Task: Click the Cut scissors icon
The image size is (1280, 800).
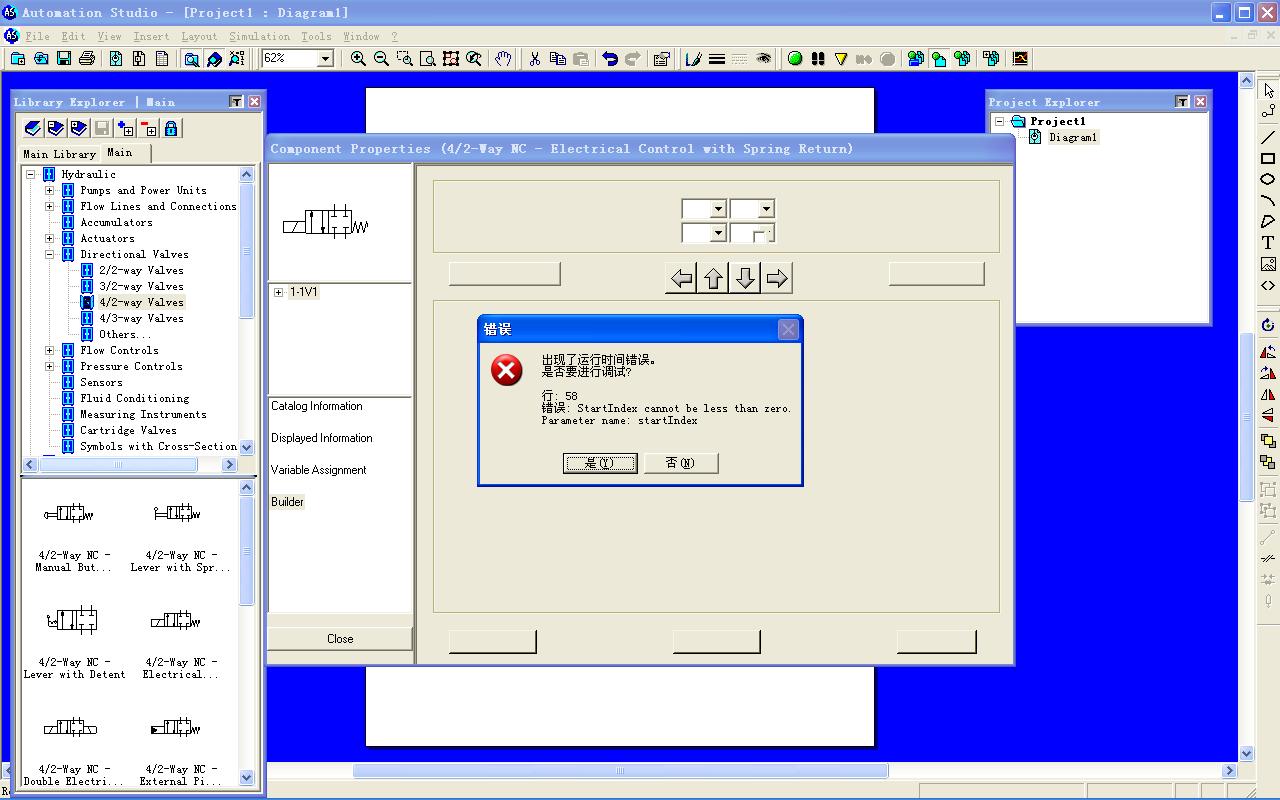Action: 535,59
